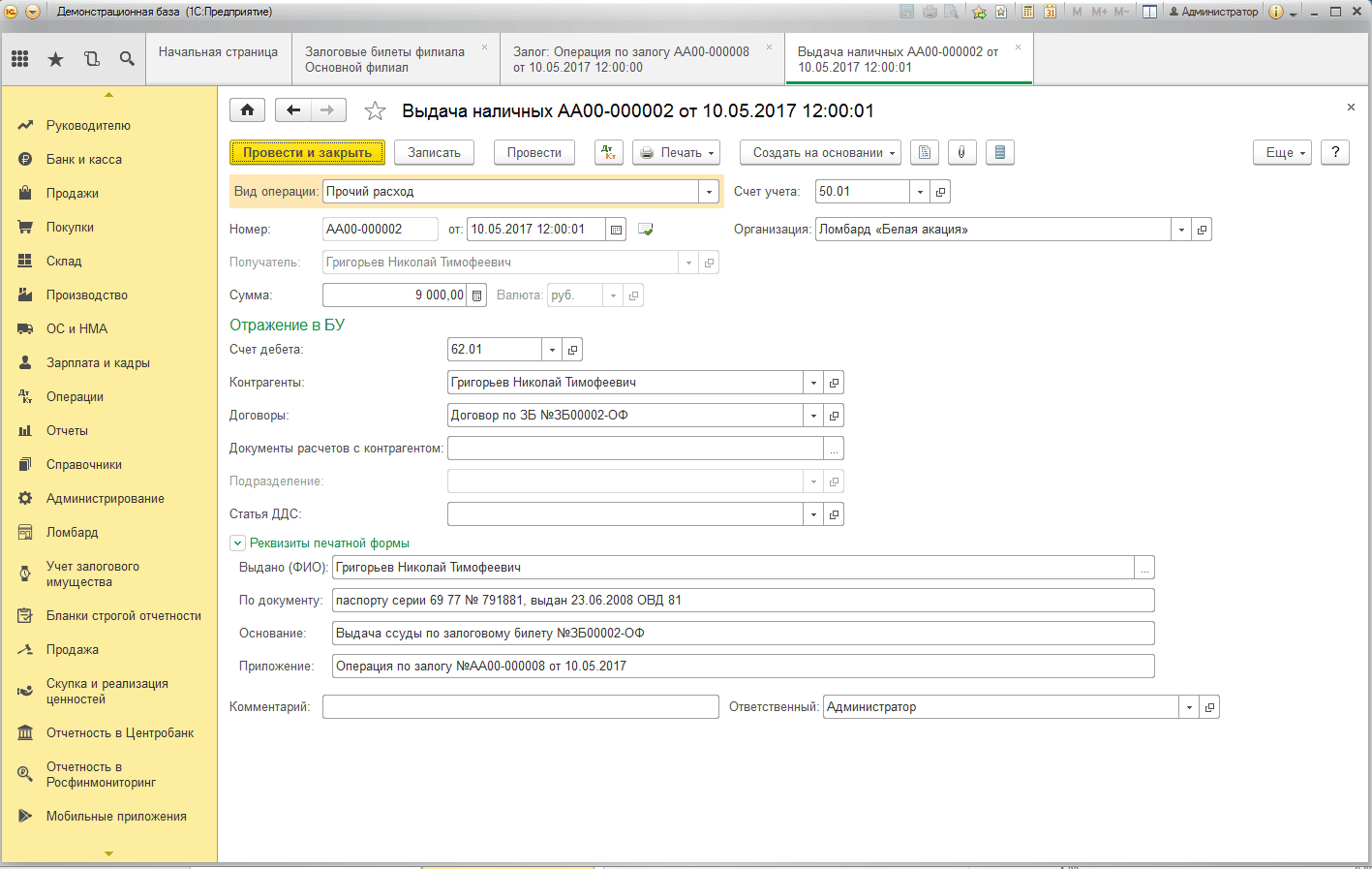The image size is (1372, 869).
Task: Open the sections menu grid icon
Action: click(20, 59)
